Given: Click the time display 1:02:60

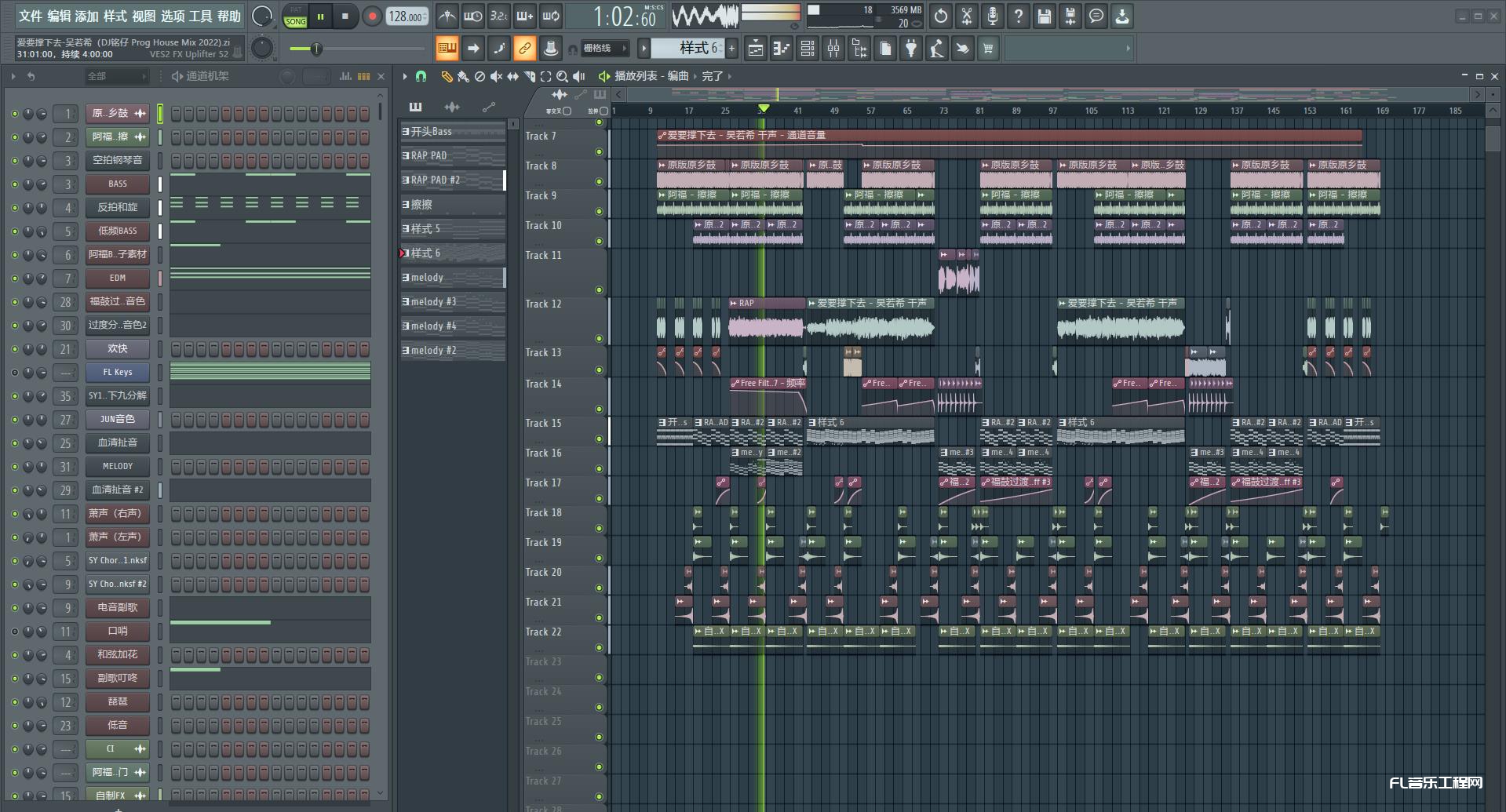Looking at the screenshot, I should pyautogui.click(x=625, y=16).
